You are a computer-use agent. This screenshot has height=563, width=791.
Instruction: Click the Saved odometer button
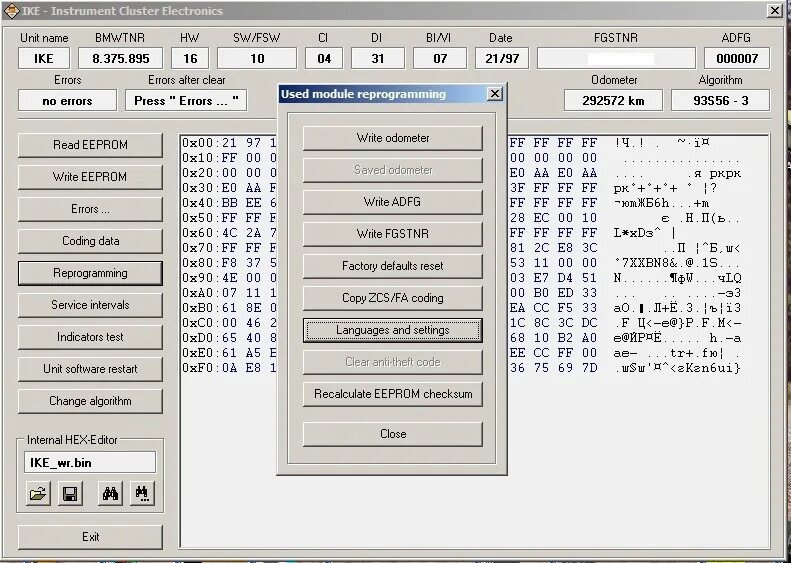[x=392, y=170]
